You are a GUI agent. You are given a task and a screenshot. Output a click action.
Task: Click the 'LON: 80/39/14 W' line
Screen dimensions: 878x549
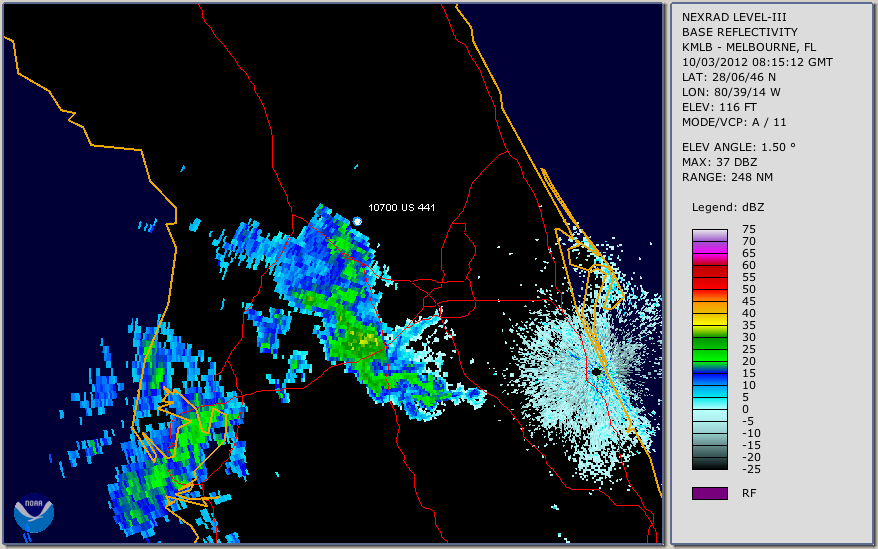(x=731, y=92)
